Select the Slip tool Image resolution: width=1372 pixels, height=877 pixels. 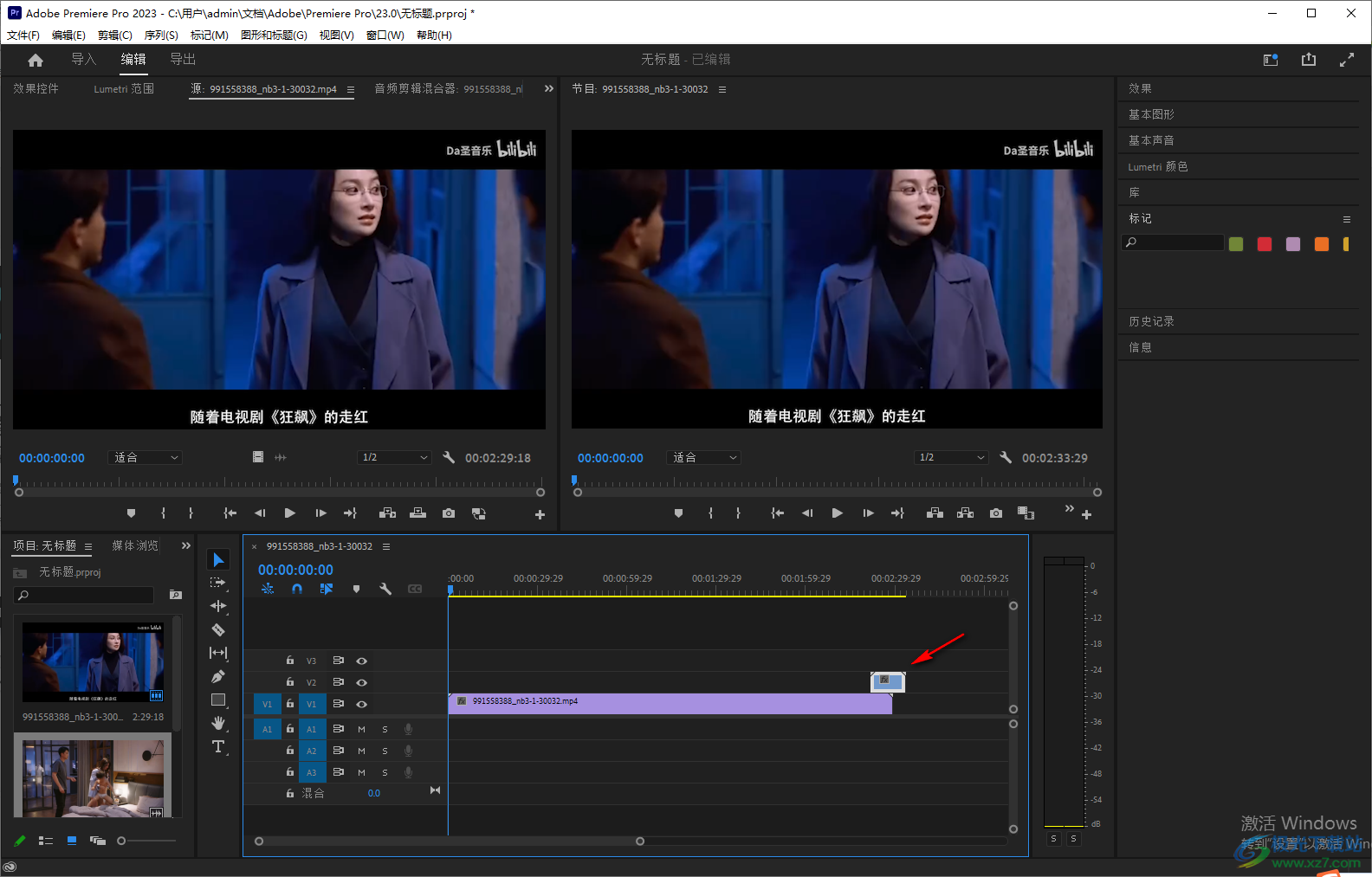click(x=218, y=653)
